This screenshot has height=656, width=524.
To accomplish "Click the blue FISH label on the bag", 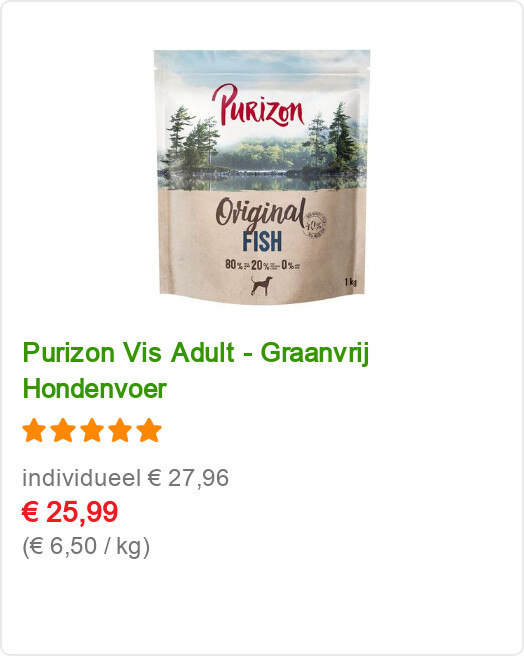I will (x=262, y=241).
